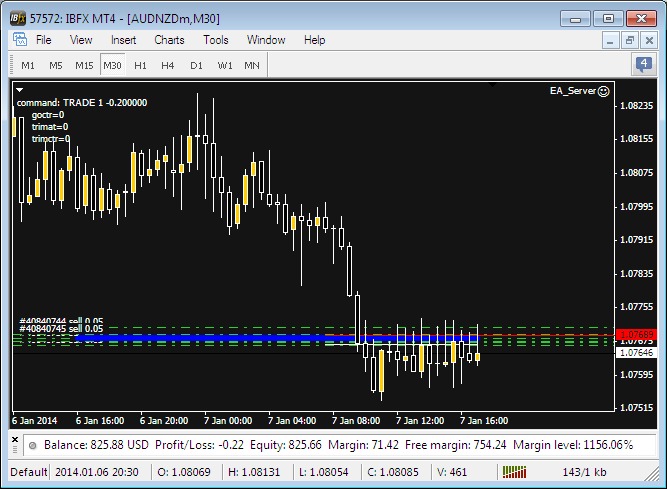The height and width of the screenshot is (489, 667).
Task: Click the trimat=0 chart comment
Action: [50, 127]
